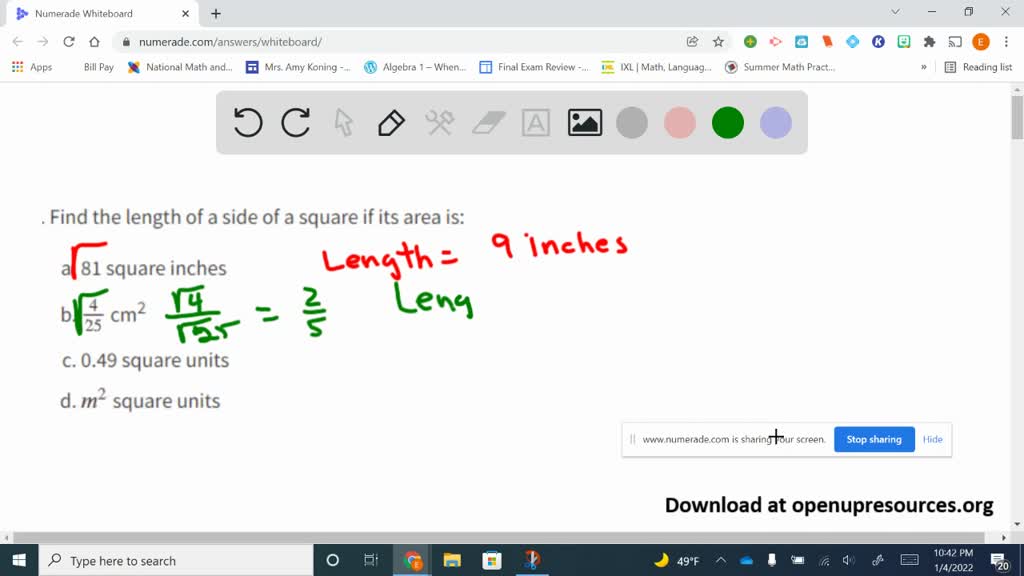Click the redo arrow on the whiteboard toolbar
The width and height of the screenshot is (1024, 576).
(294, 122)
